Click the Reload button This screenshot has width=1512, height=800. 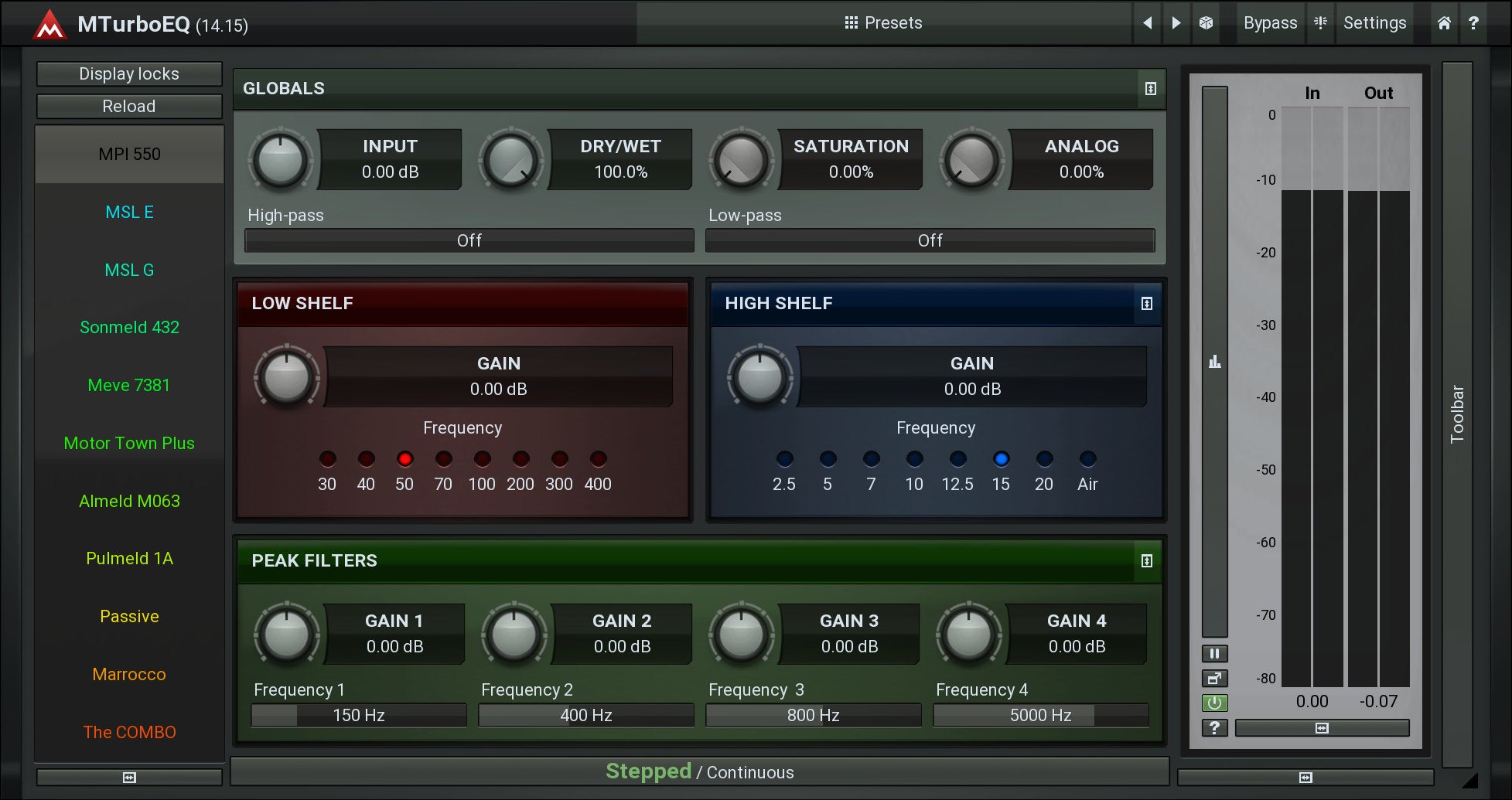tap(129, 107)
